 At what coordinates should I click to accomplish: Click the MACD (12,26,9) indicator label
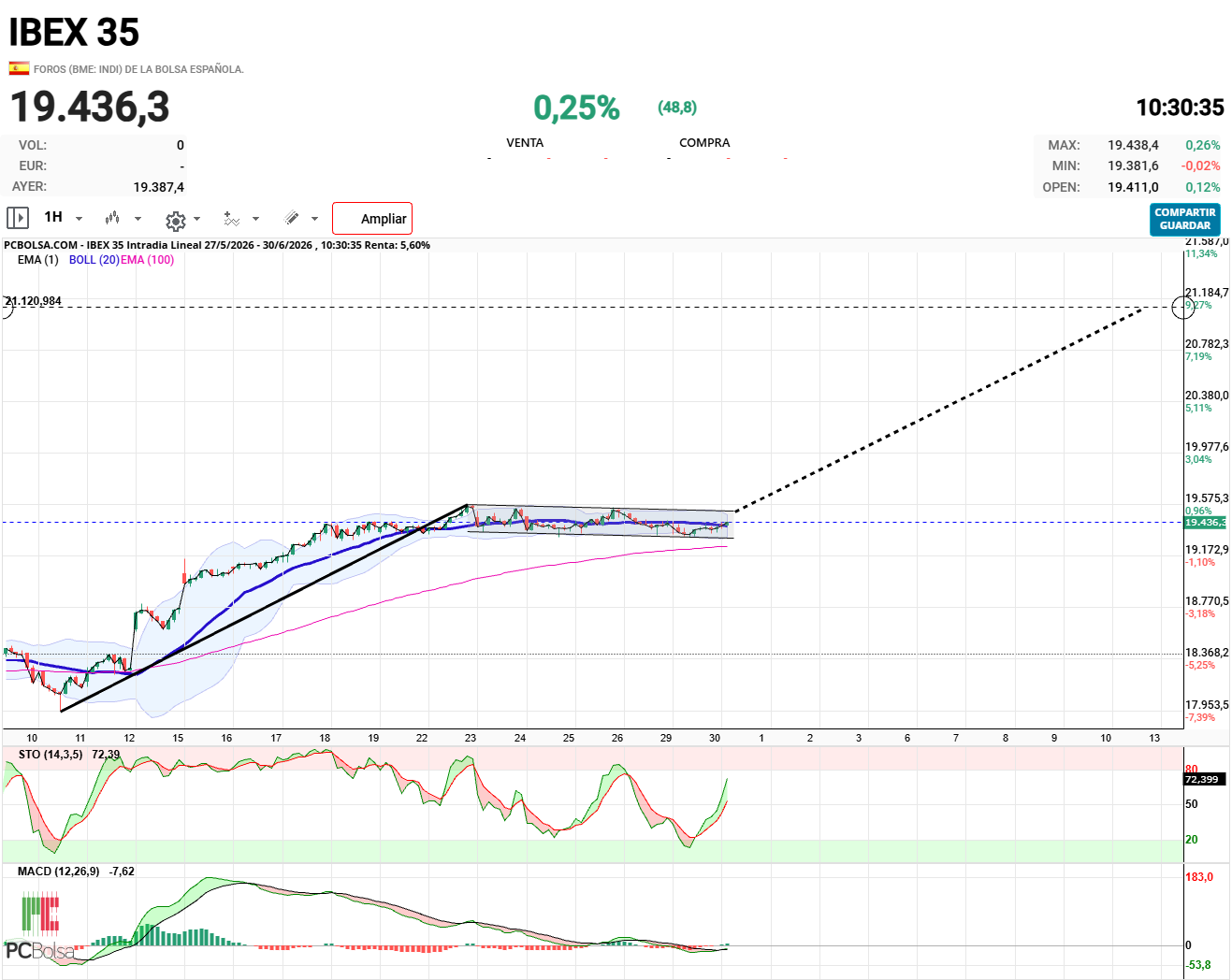pos(58,872)
